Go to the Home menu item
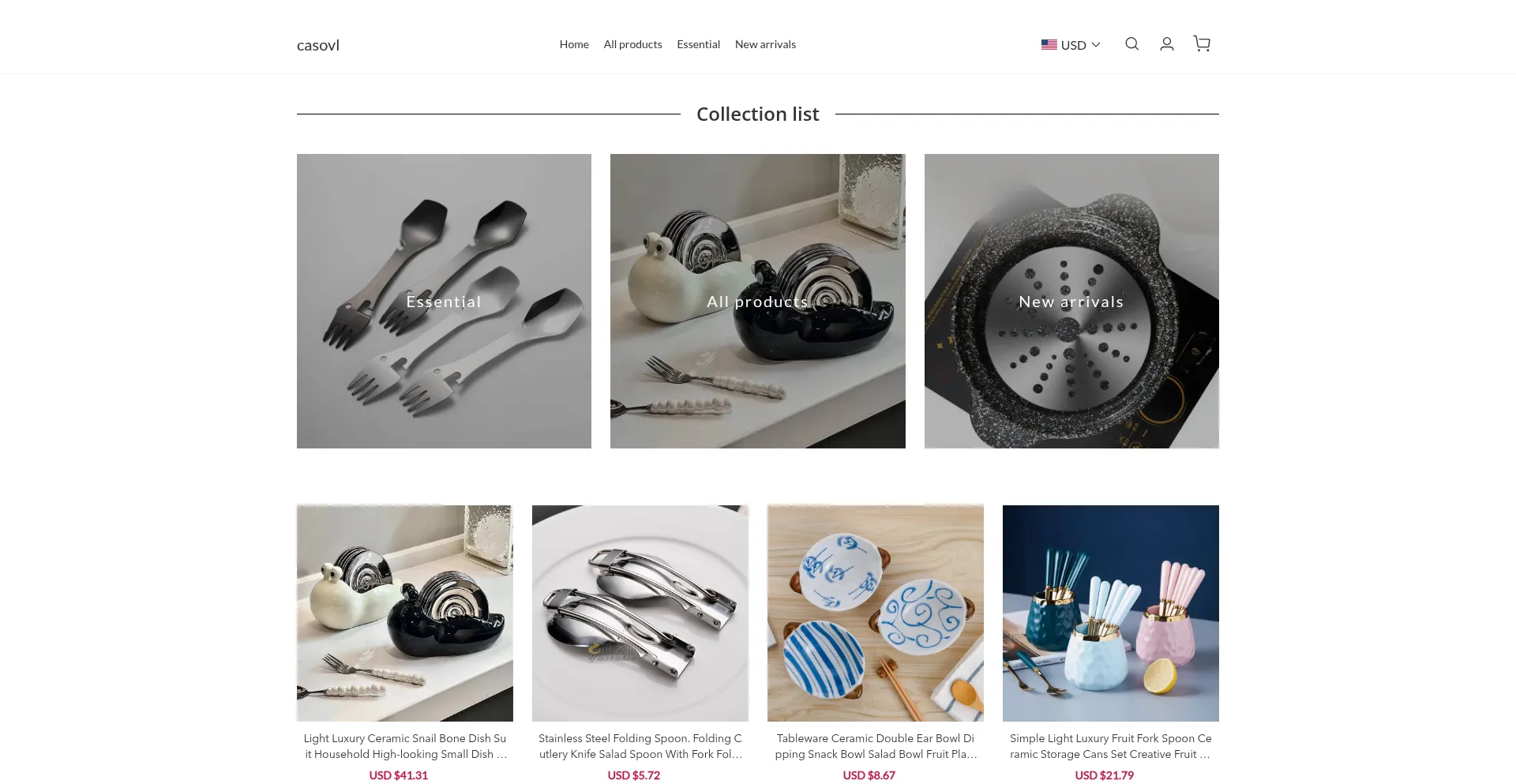Screen dimensions: 1516x784 click(x=574, y=44)
